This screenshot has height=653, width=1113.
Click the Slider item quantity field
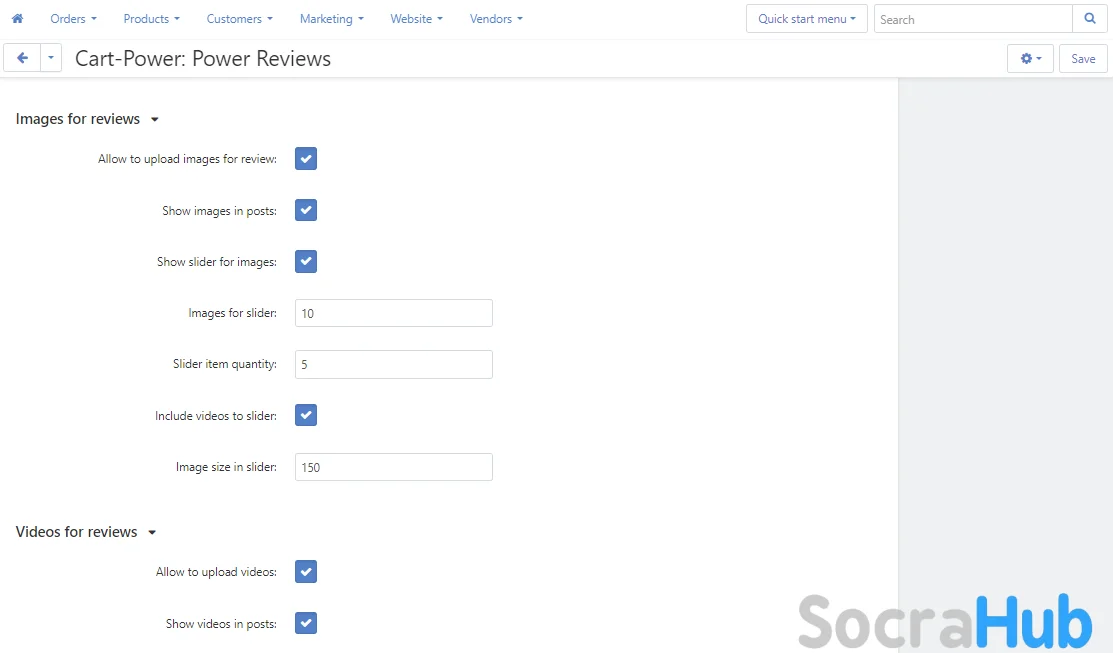coord(394,364)
